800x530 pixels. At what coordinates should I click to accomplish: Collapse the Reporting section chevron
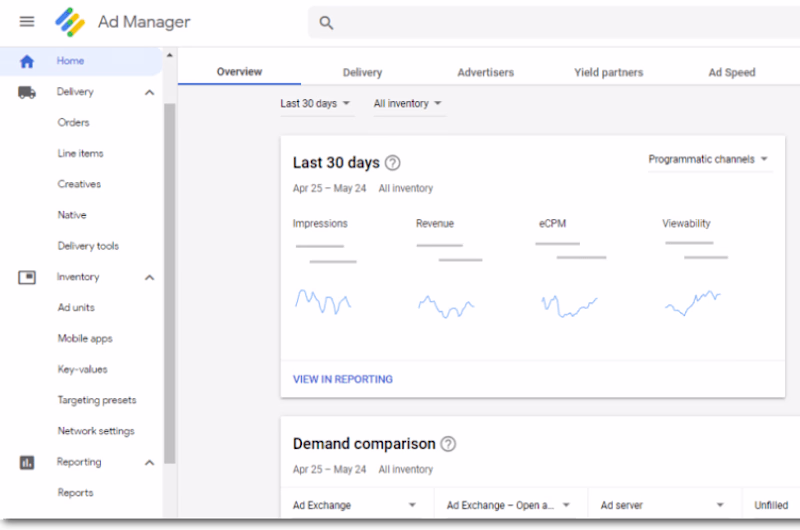[149, 463]
